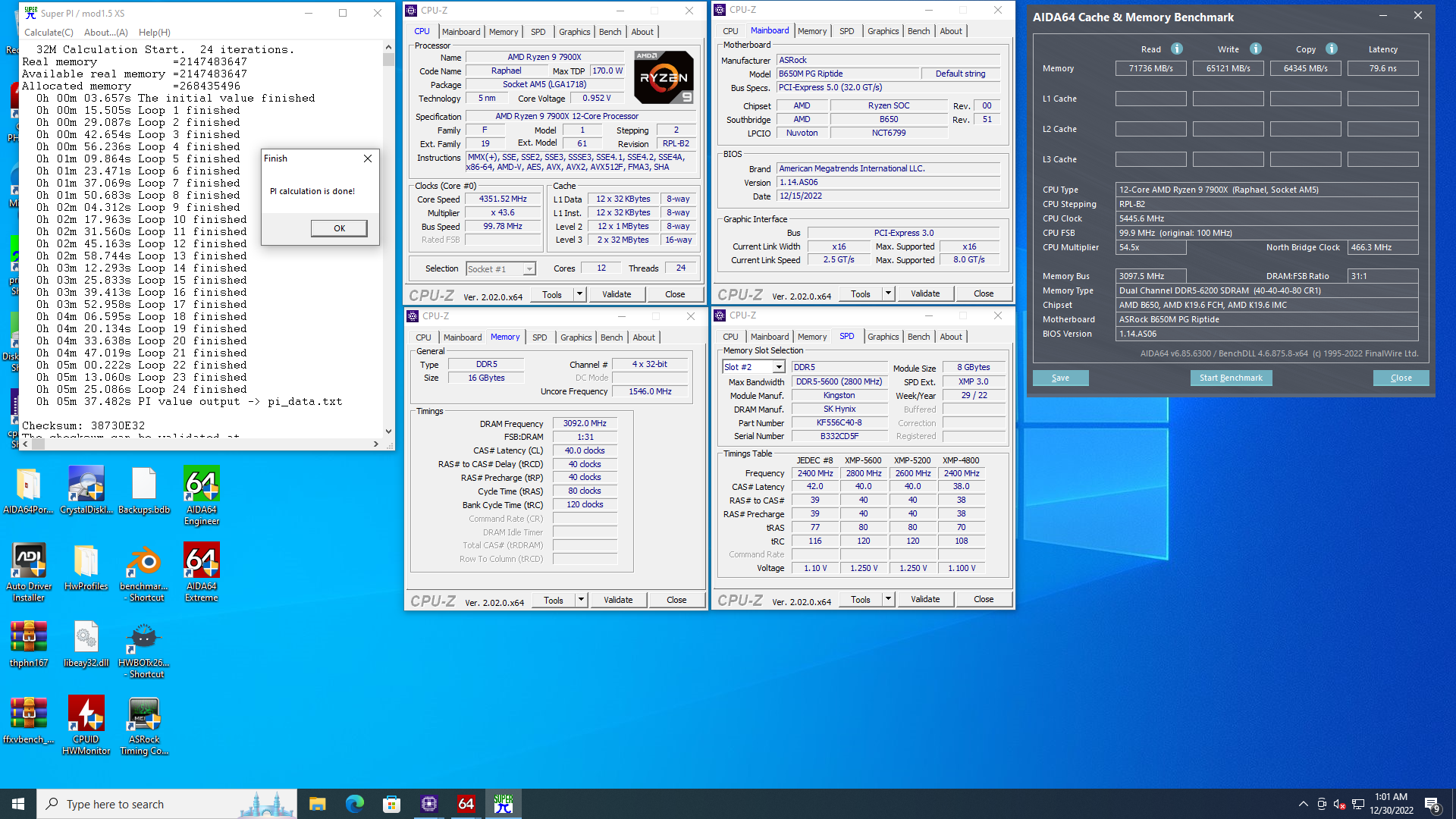Screen dimensions: 1456x819
Task: Click the taskbar search box
Action: point(152,804)
